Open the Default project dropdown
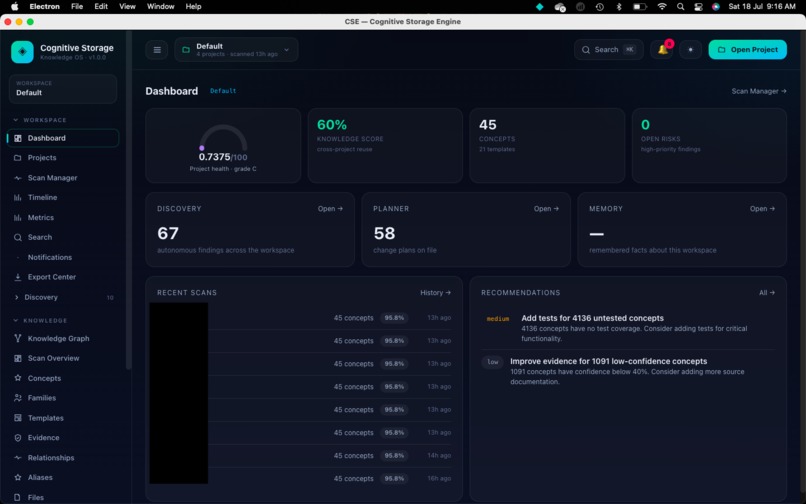Image resolution: width=806 pixels, height=504 pixels. click(236, 50)
